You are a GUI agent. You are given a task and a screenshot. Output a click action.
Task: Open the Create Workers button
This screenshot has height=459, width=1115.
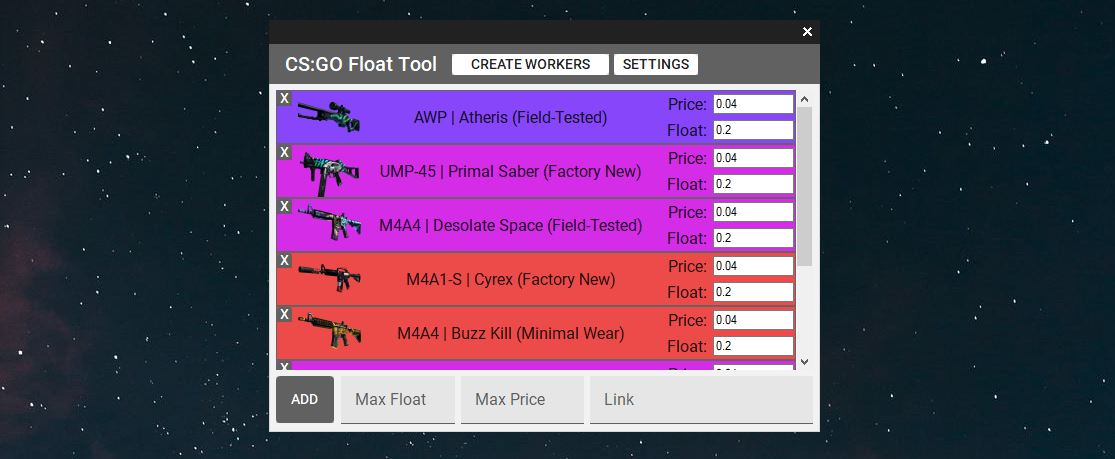[530, 64]
